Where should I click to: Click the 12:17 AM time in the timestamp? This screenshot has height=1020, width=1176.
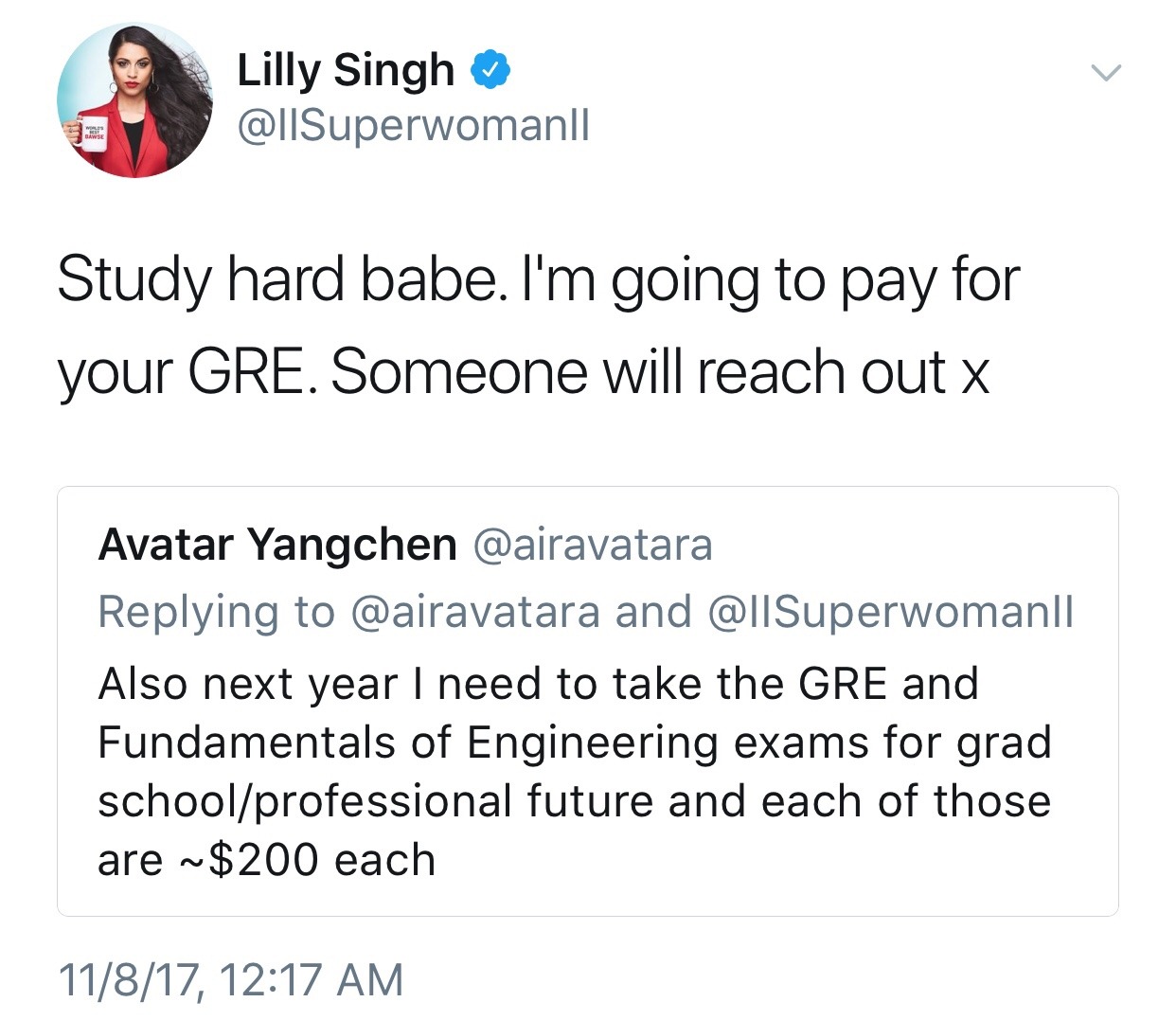(311, 979)
